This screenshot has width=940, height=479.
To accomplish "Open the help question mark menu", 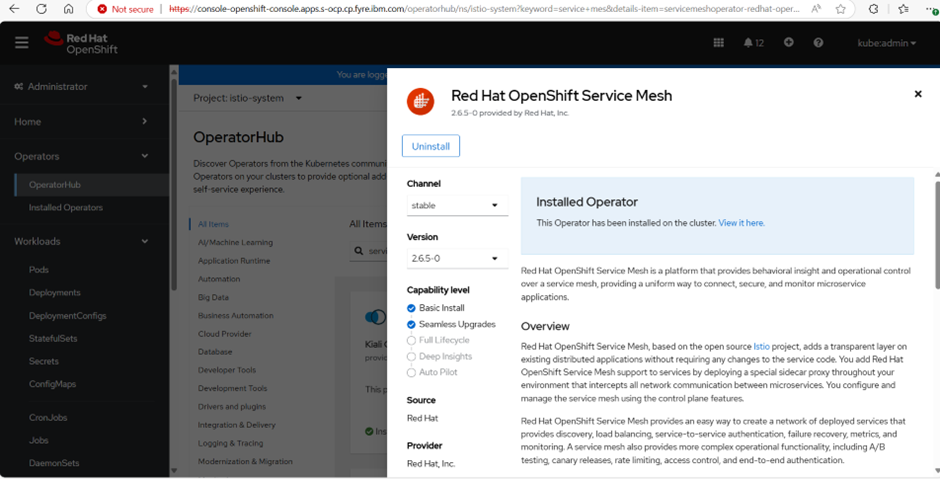I will (818, 43).
